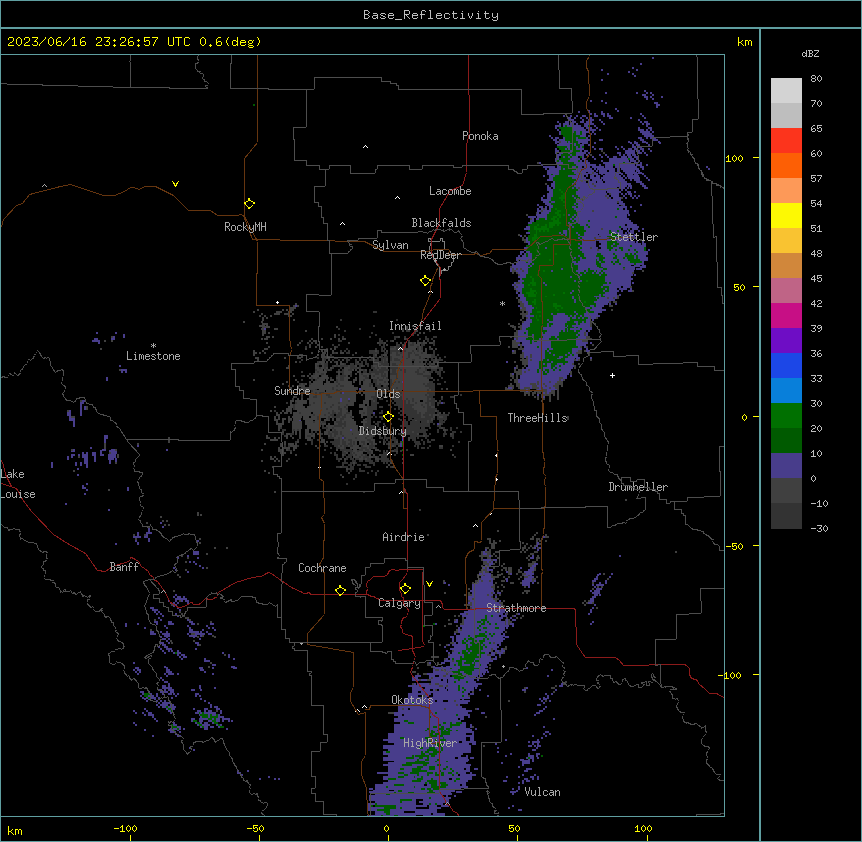Click the Innisfail city label
Screen dimensions: 862x842
tap(415, 326)
